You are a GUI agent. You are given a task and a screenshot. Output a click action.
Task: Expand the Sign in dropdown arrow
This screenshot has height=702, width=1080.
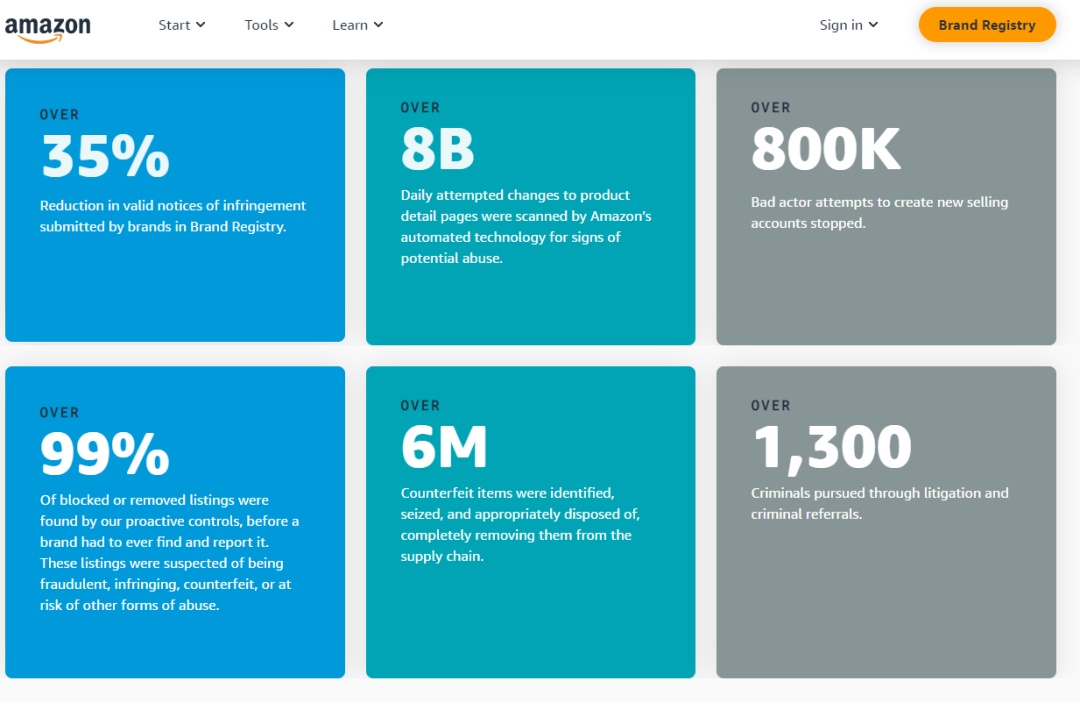click(x=873, y=25)
